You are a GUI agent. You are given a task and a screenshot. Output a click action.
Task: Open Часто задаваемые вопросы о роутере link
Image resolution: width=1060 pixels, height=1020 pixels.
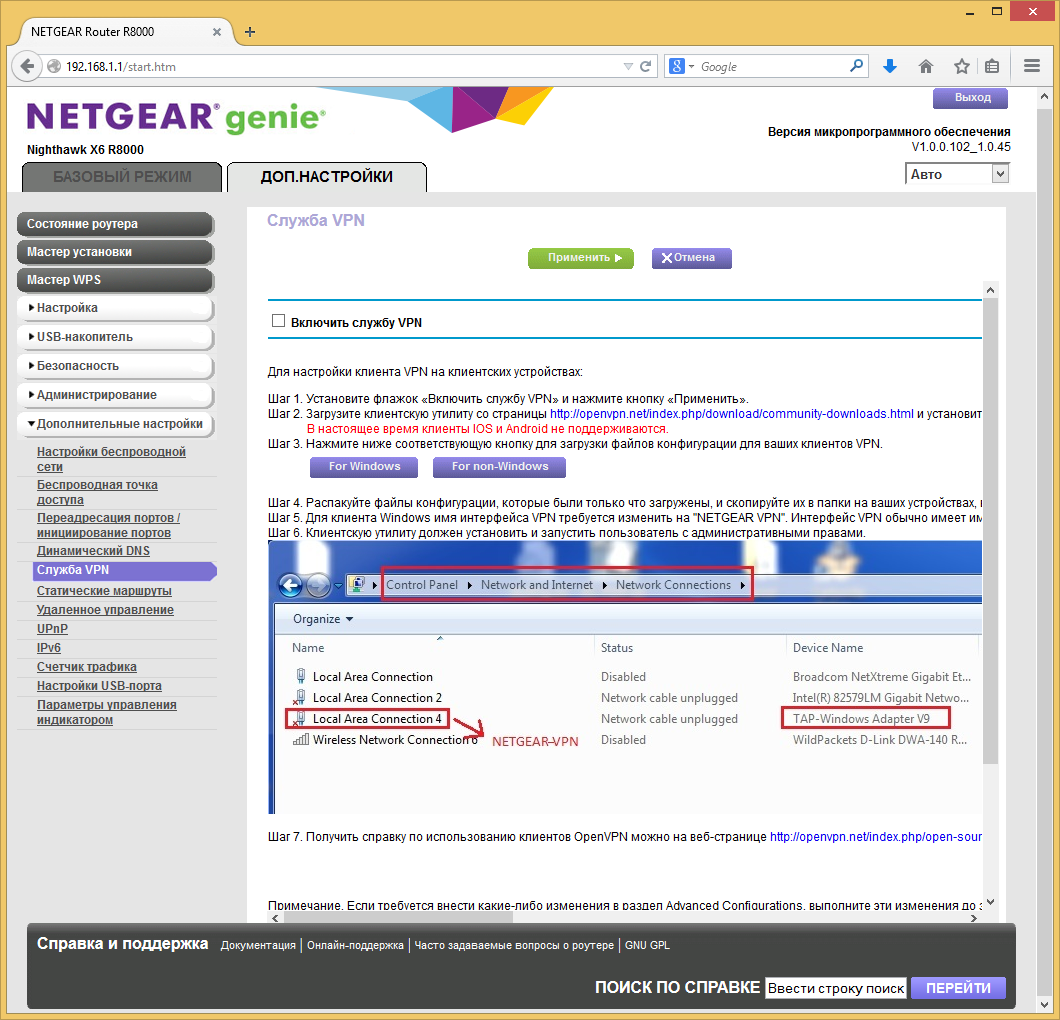514,945
